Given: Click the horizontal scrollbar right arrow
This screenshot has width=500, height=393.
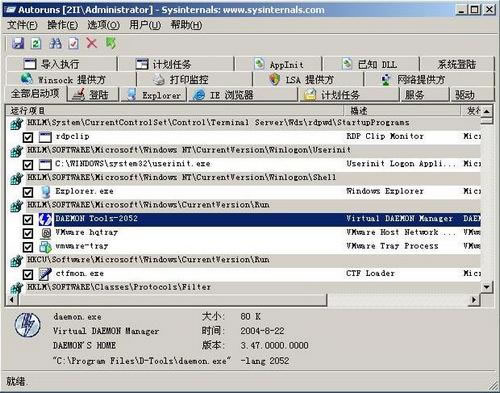Looking at the screenshot, I should [x=474, y=300].
